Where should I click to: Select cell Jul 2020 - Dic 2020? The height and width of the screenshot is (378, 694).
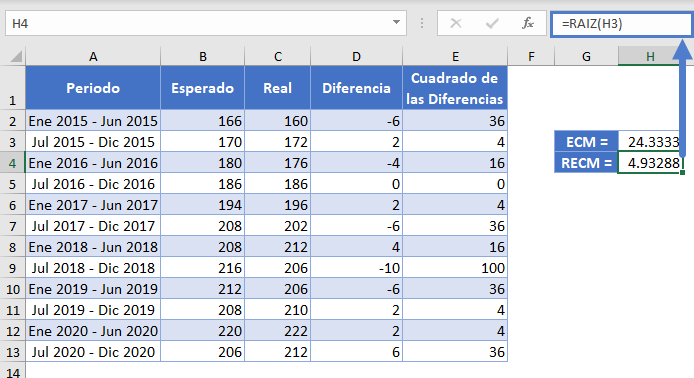(93, 352)
